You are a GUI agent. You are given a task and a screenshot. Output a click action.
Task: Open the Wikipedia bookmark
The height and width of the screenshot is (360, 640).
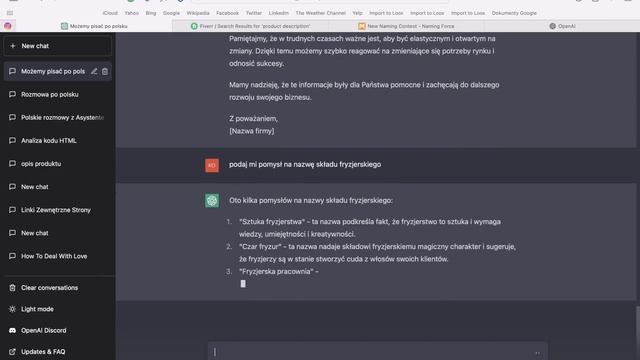point(198,13)
